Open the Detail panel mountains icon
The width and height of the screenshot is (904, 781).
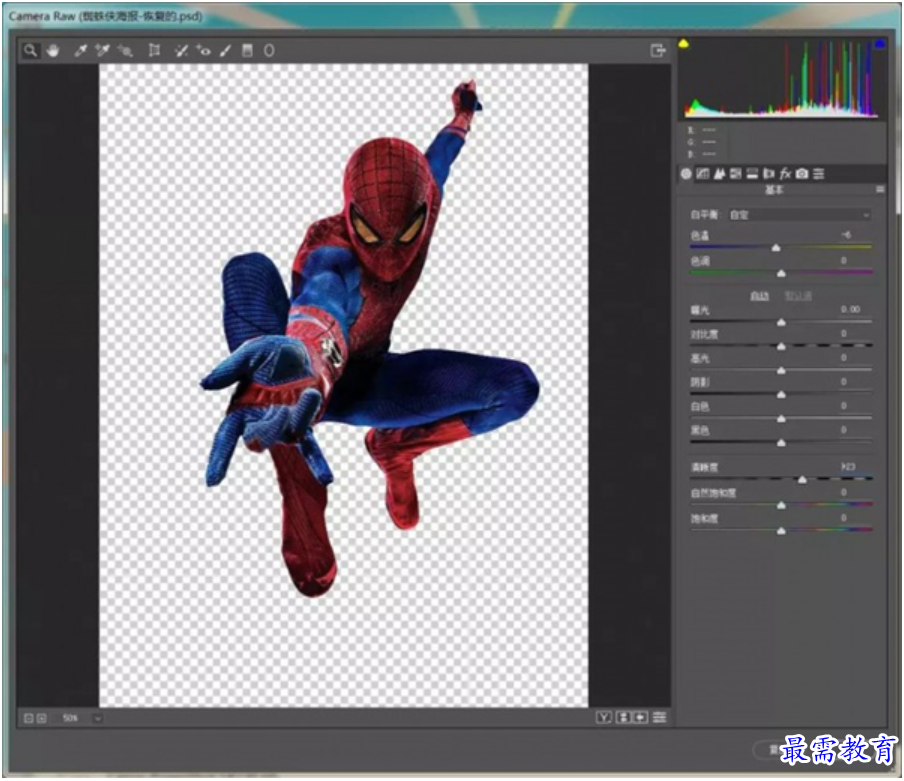pyautogui.click(x=719, y=173)
